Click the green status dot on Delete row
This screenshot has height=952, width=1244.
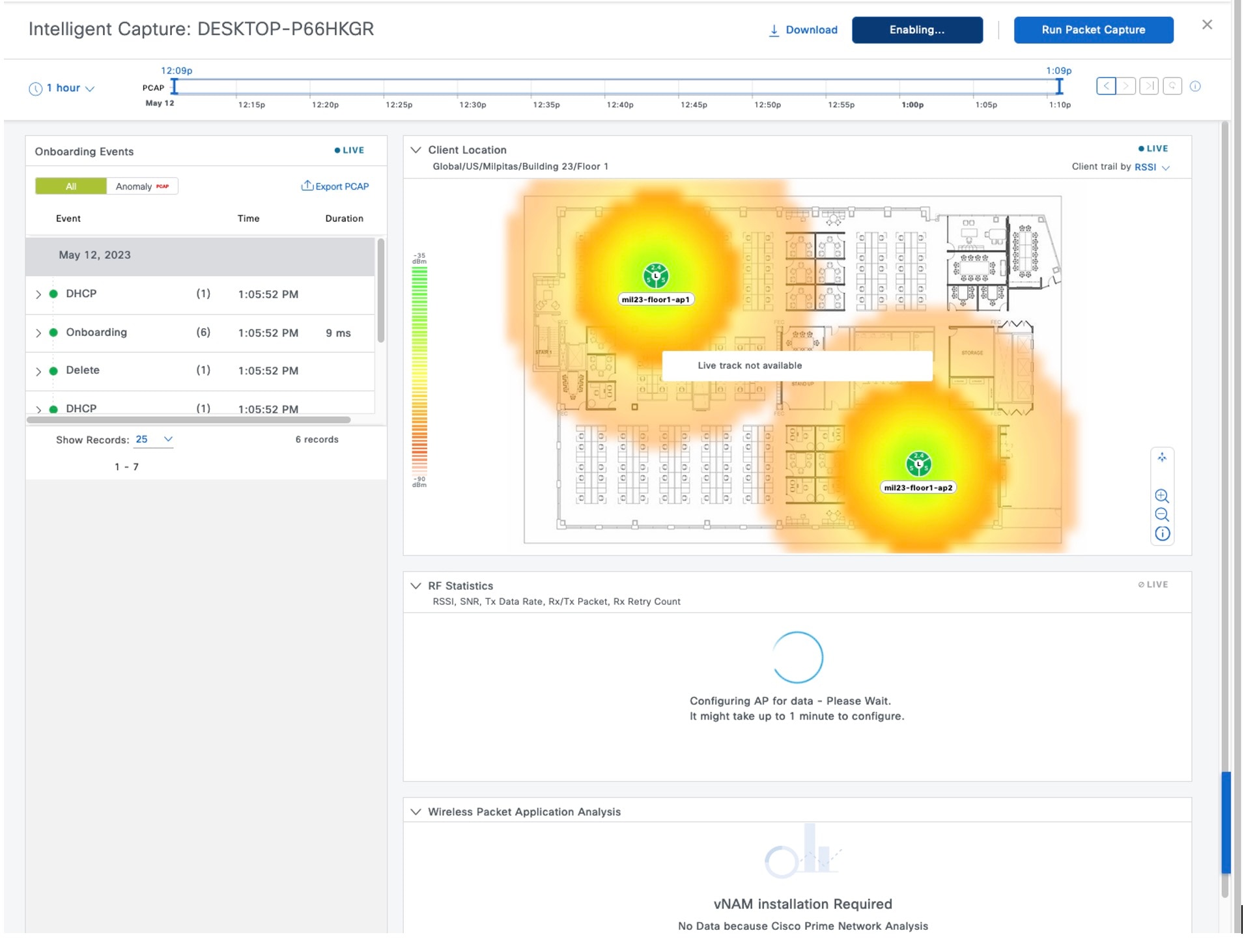53,371
